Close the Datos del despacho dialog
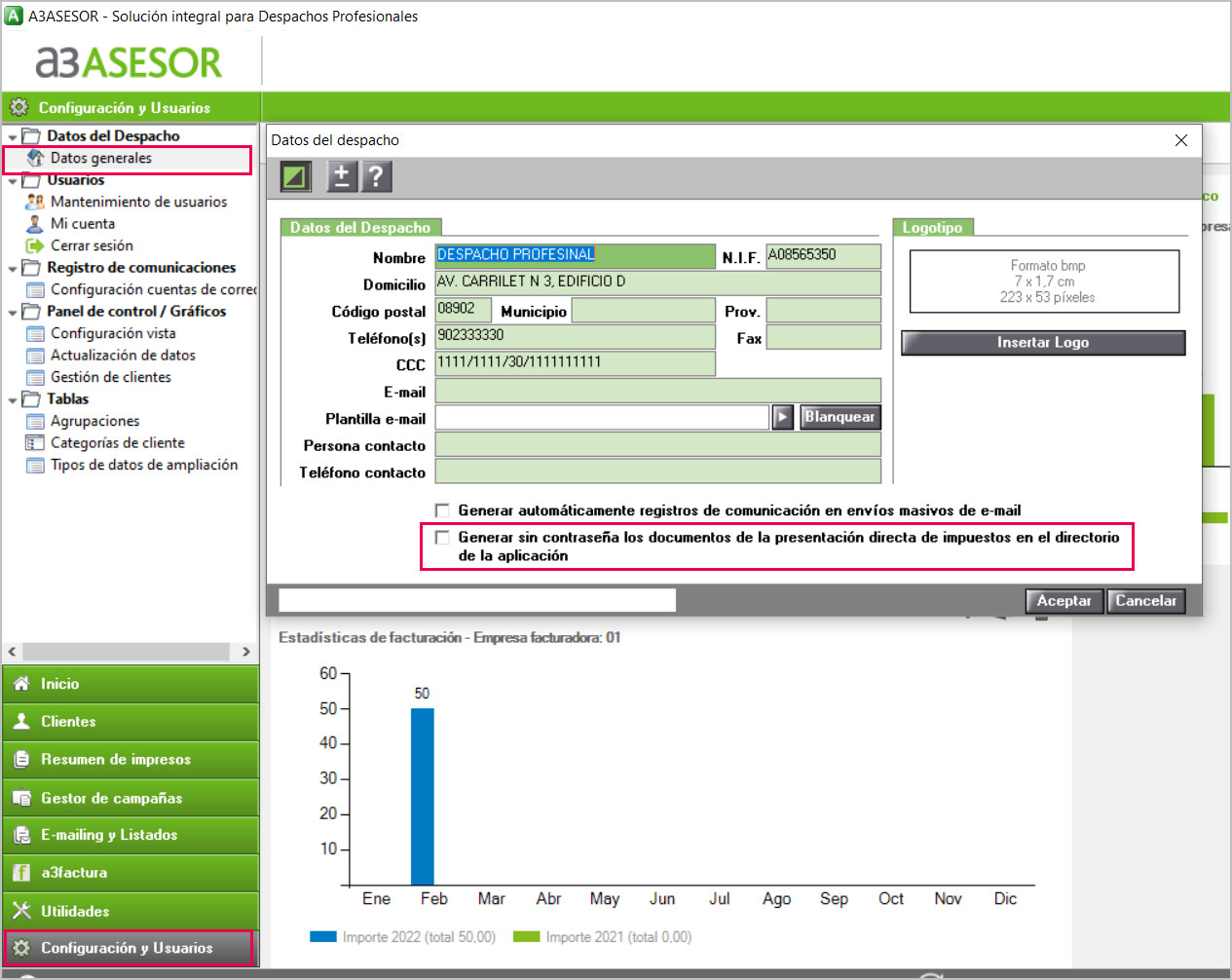The width and height of the screenshot is (1232, 980). click(1181, 140)
